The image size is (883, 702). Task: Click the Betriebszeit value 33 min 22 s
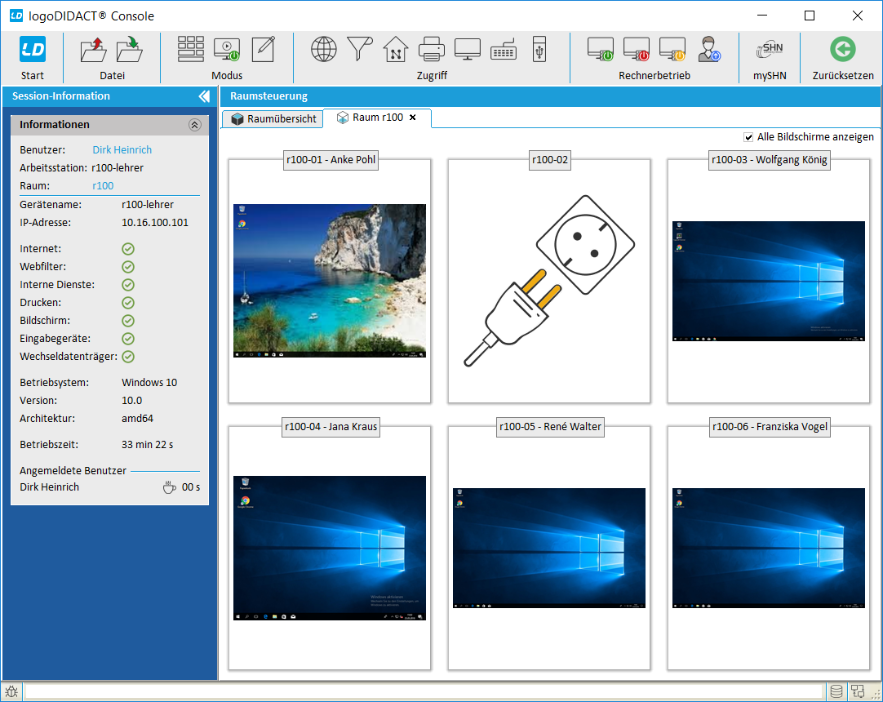[148, 444]
